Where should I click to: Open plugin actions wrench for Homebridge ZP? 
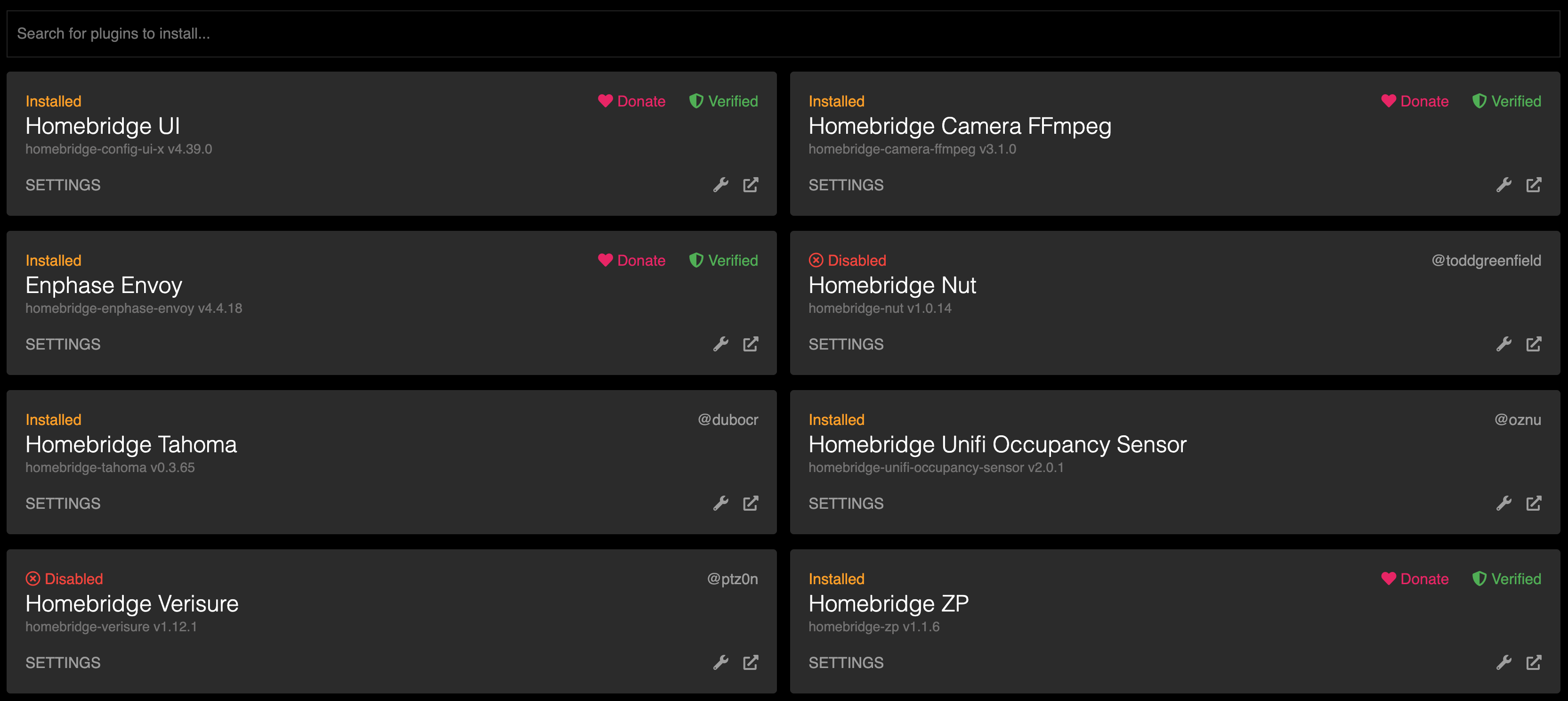[x=1504, y=663]
